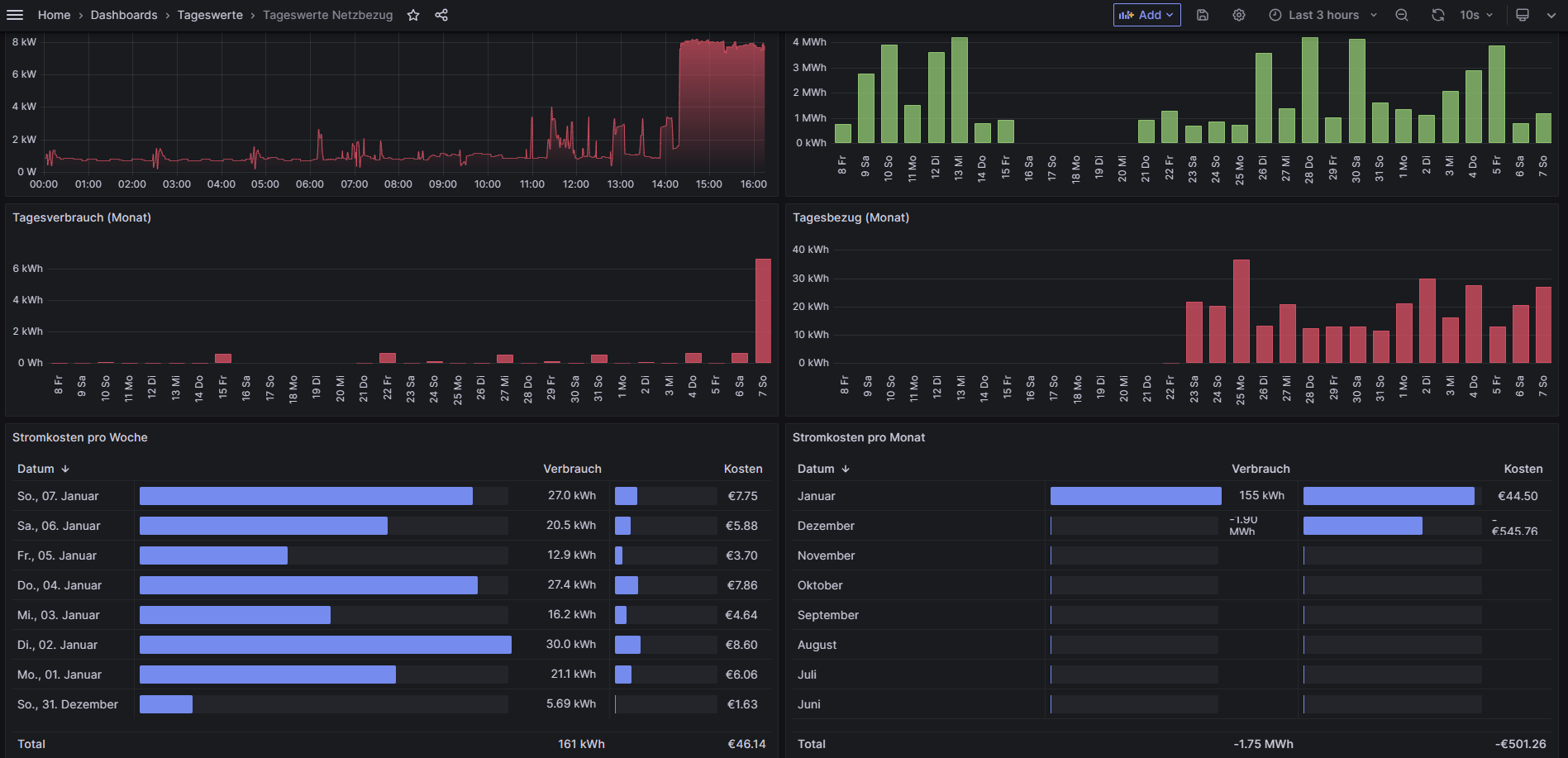Click the 15:00 plateau in power graph
1568x758 pixels.
(709, 107)
